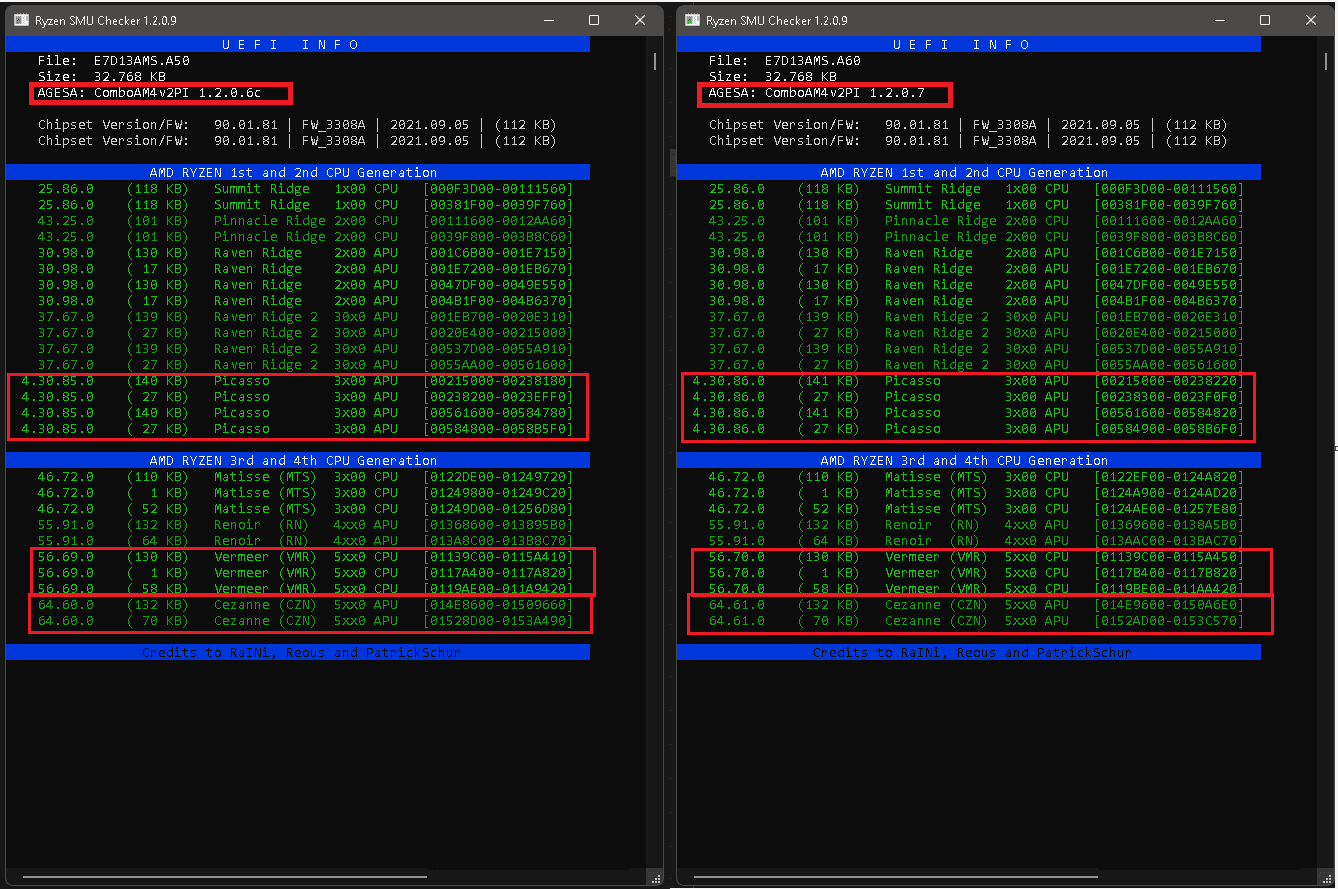This screenshot has width=1338, height=889.
Task: Click Summit Ridge row [00381F00-0039F760] in right window
Action: (977, 205)
